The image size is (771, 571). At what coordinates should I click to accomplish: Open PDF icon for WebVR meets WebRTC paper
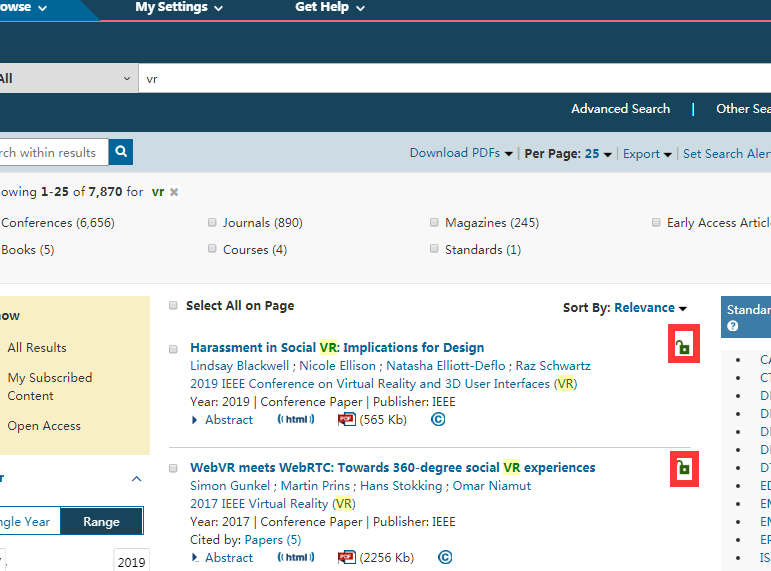347,558
